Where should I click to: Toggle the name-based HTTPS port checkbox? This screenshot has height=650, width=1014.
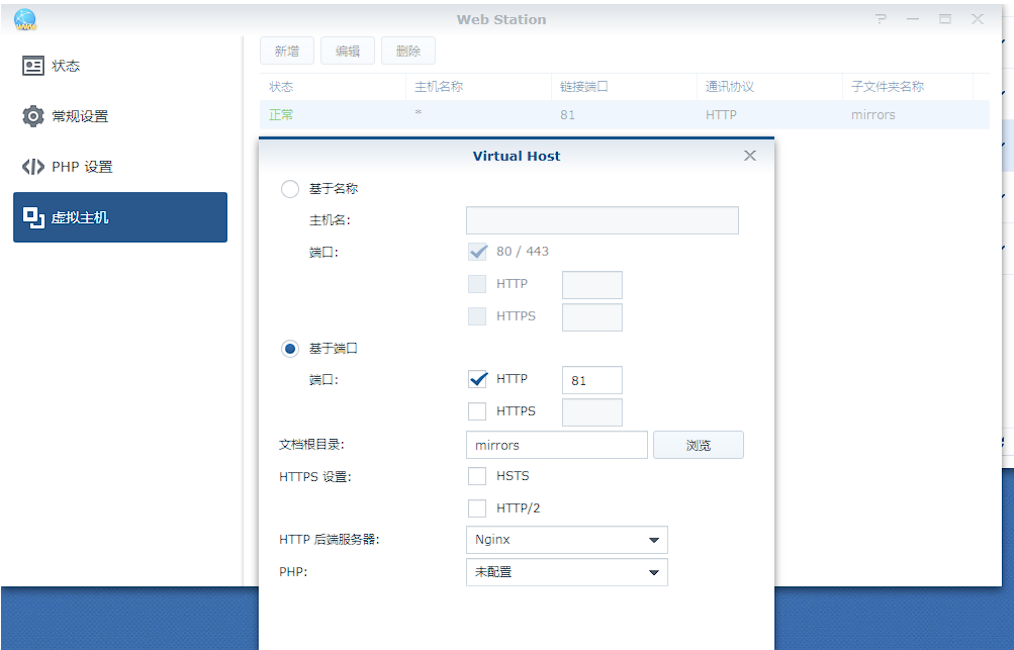click(477, 316)
